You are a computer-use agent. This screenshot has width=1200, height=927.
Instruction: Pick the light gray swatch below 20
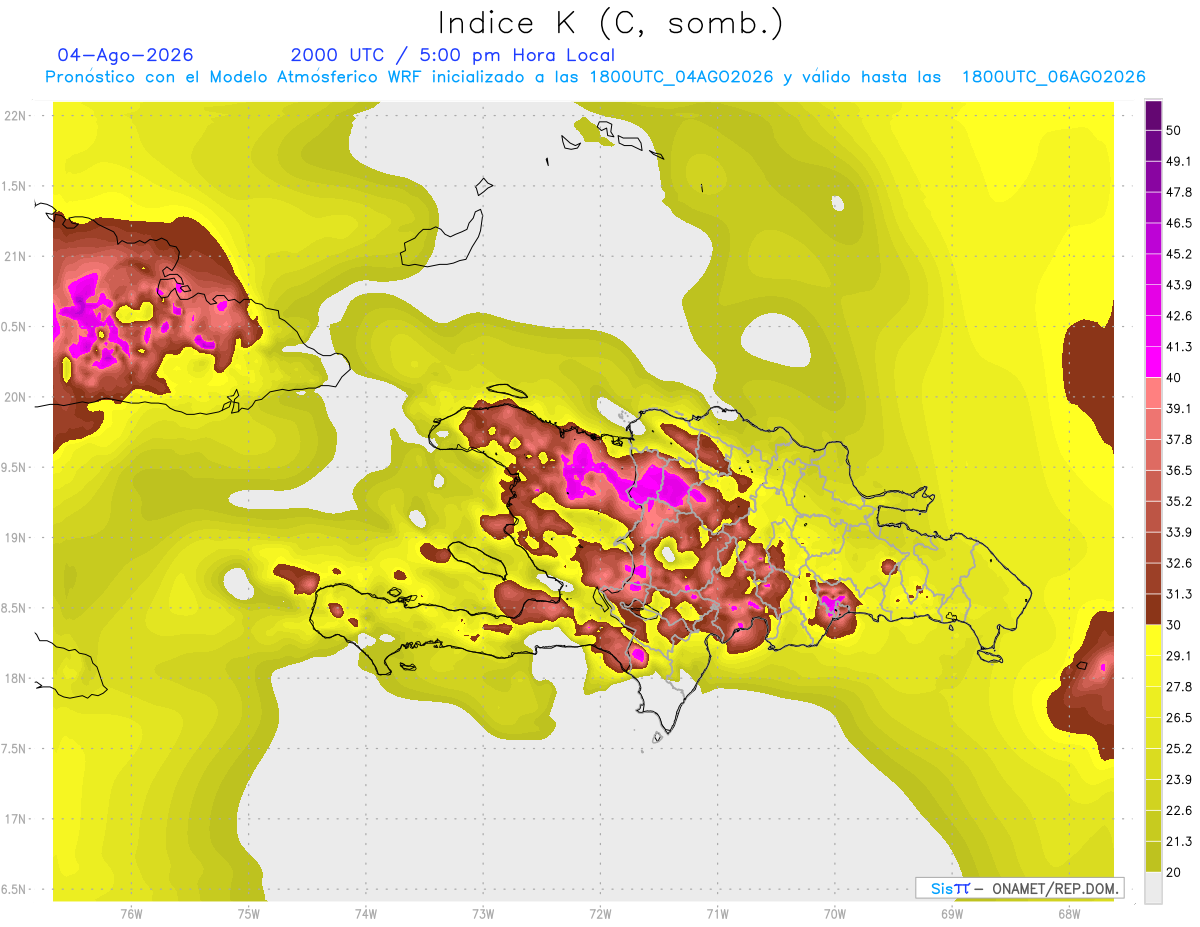click(1154, 888)
